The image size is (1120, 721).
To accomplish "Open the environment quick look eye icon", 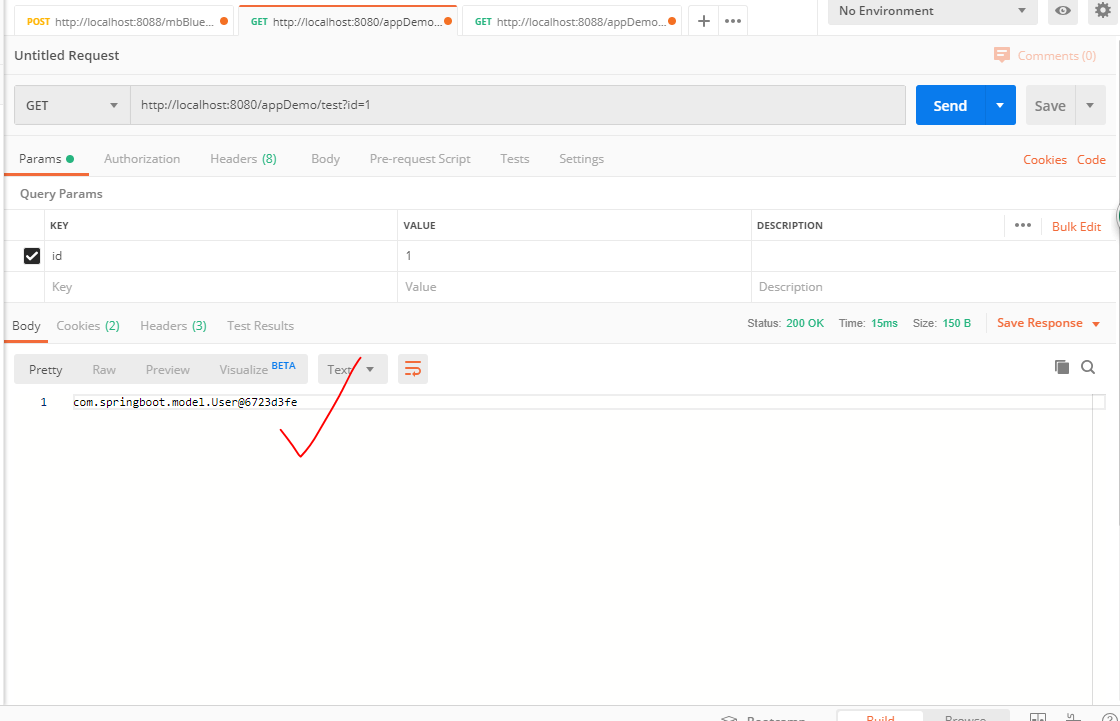I will [1062, 12].
